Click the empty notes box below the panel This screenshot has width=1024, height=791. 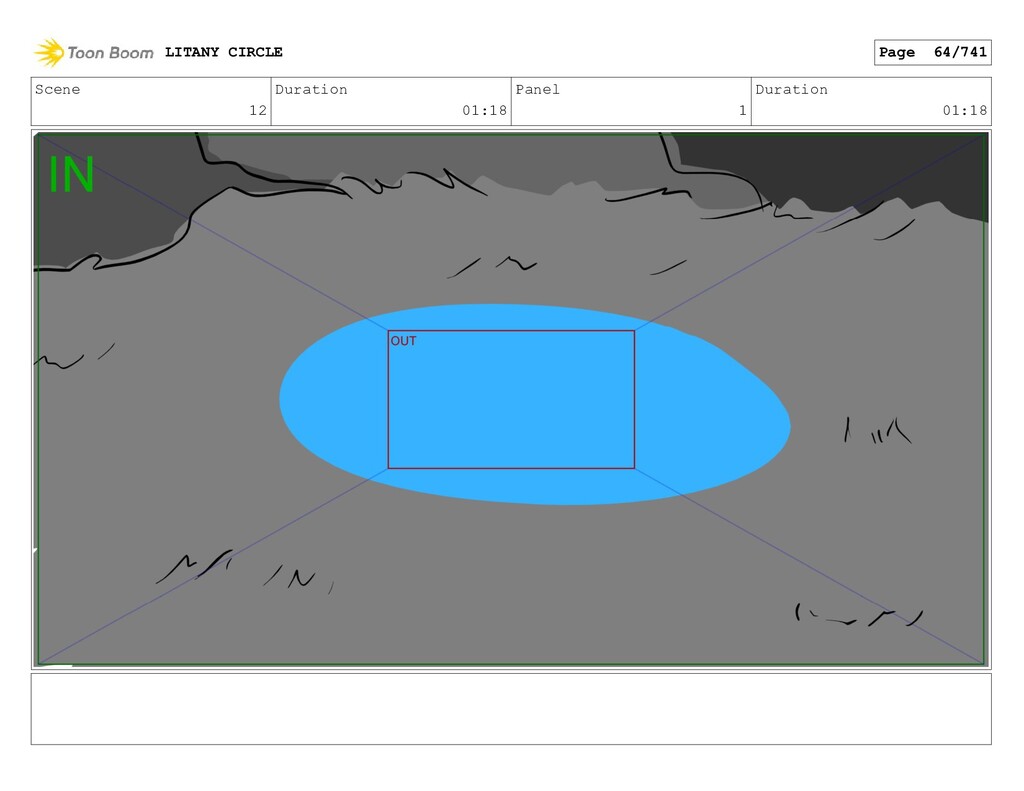(511, 709)
